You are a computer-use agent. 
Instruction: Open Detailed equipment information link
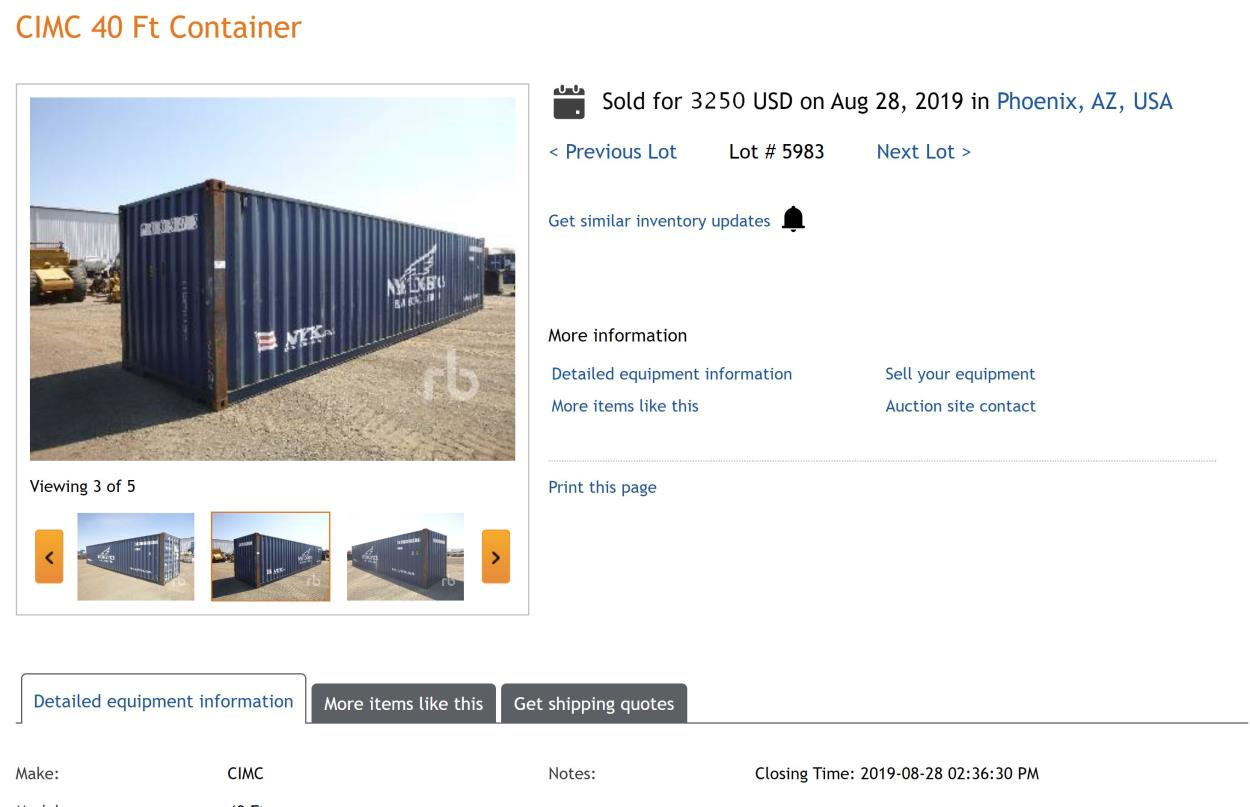(x=671, y=374)
